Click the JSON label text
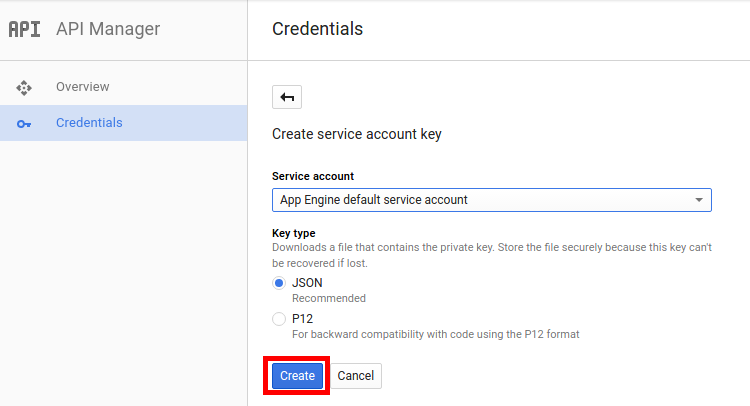The image size is (750, 406). [307, 283]
